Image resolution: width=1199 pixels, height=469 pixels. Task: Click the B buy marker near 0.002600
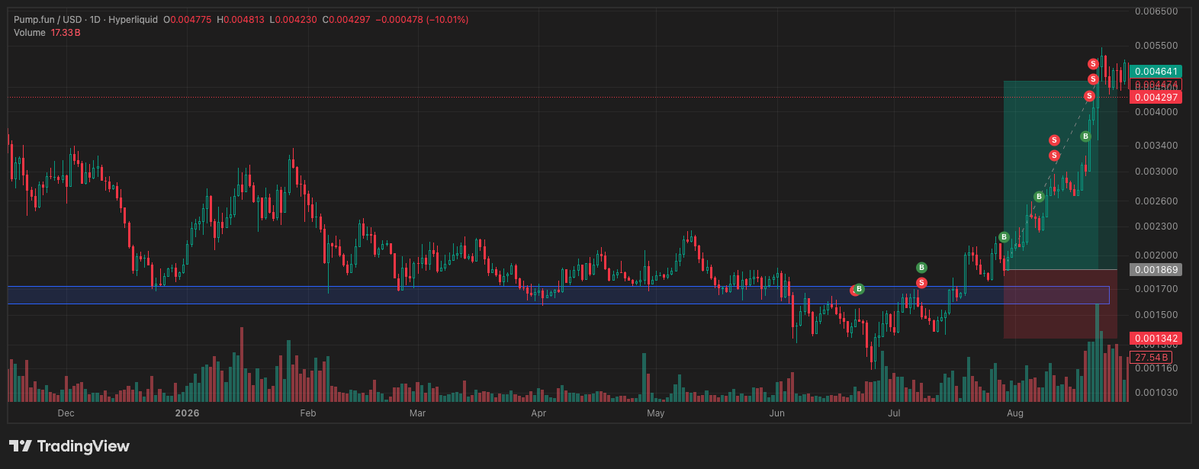pos(1038,197)
